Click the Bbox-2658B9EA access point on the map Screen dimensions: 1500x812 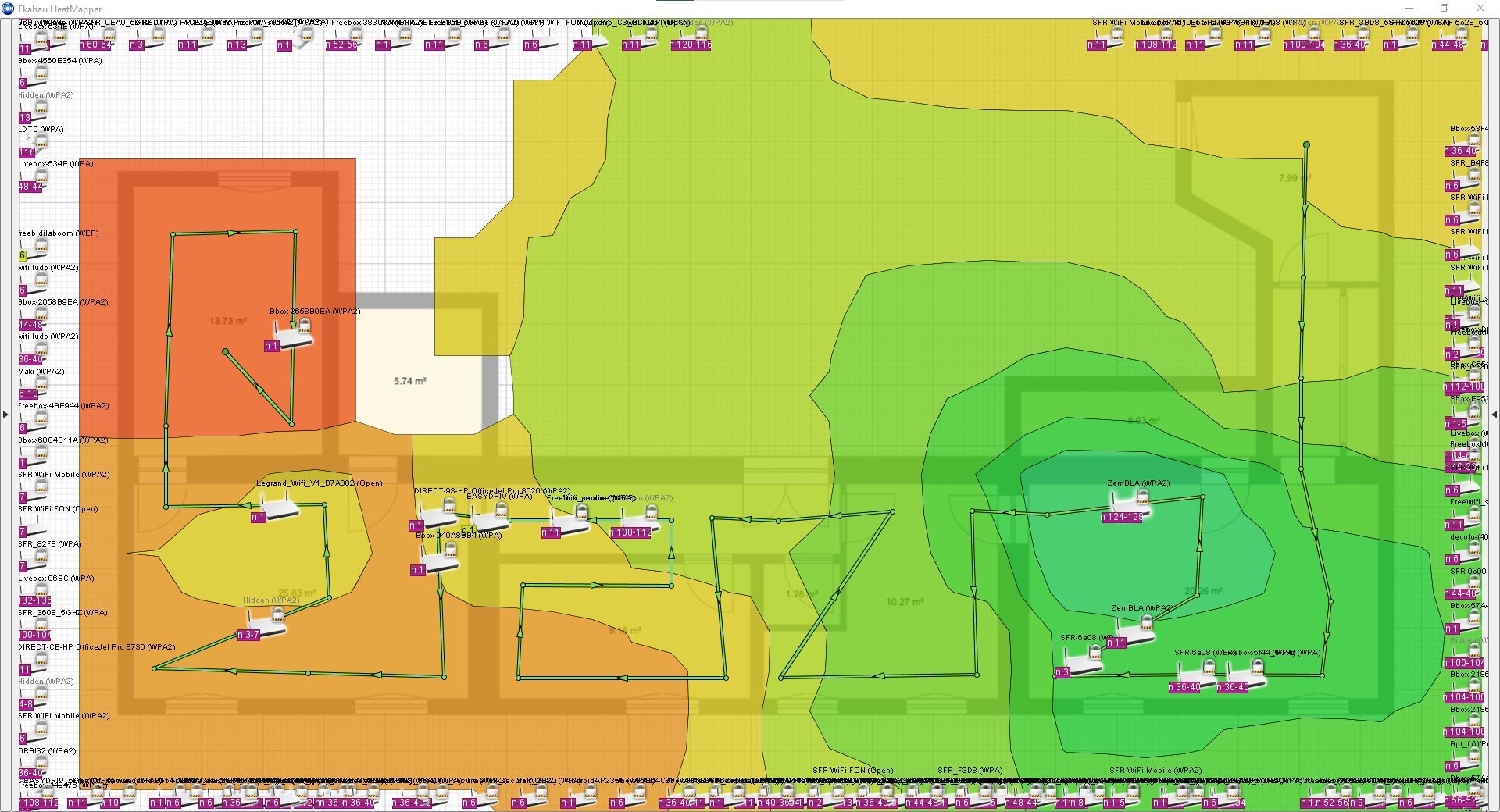(295, 334)
